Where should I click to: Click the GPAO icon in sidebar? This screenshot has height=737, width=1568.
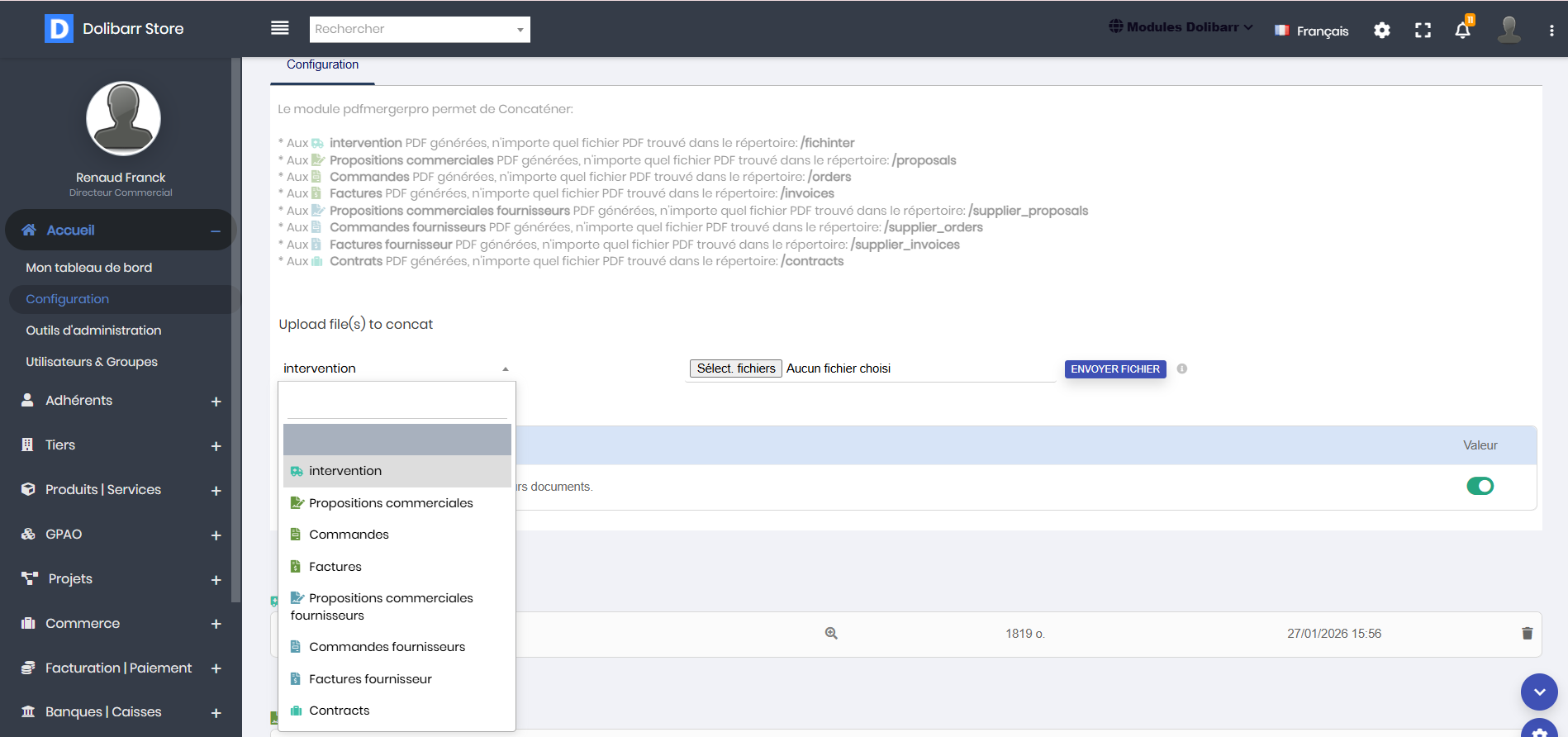[x=28, y=534]
